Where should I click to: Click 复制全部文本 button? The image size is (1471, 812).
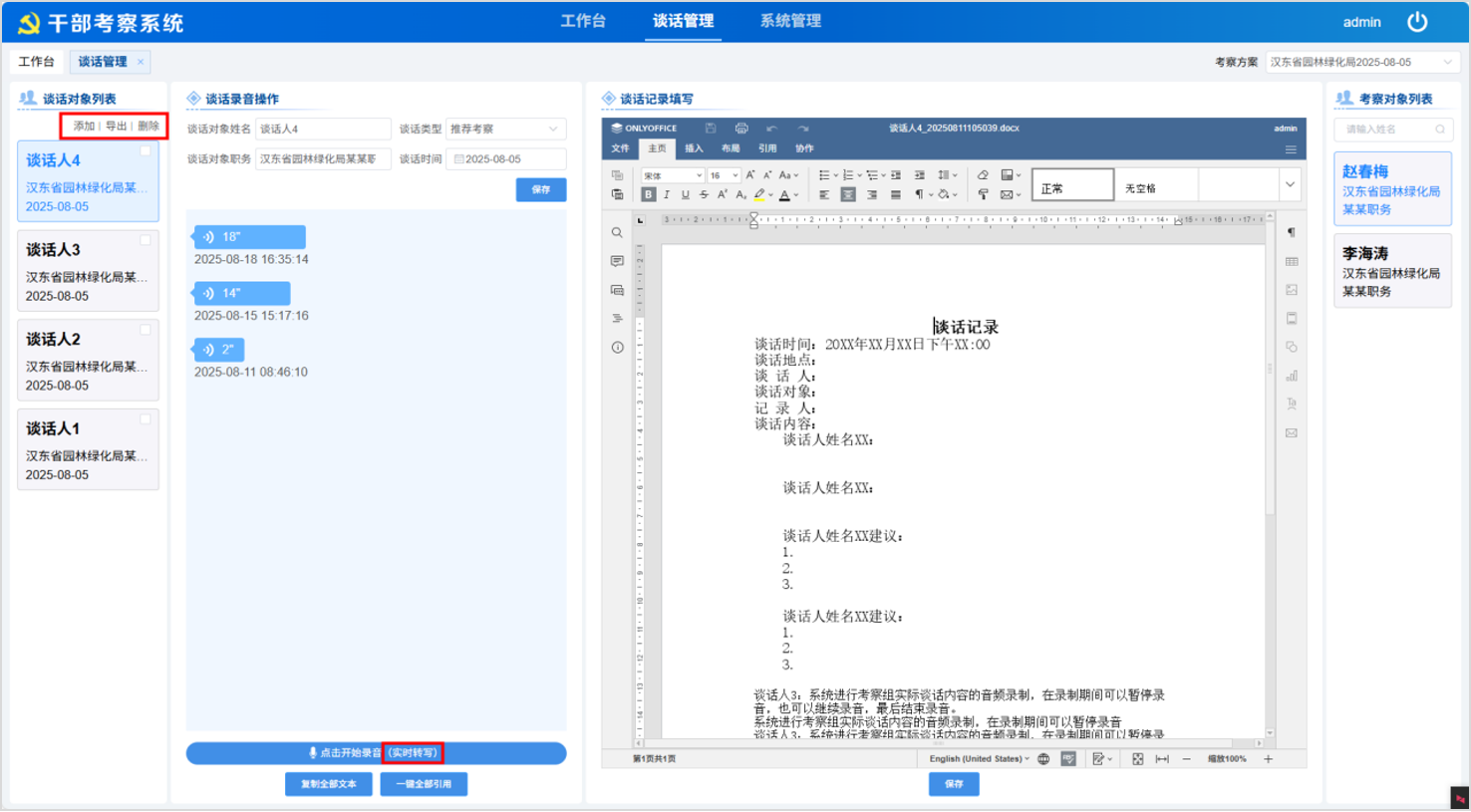click(329, 784)
